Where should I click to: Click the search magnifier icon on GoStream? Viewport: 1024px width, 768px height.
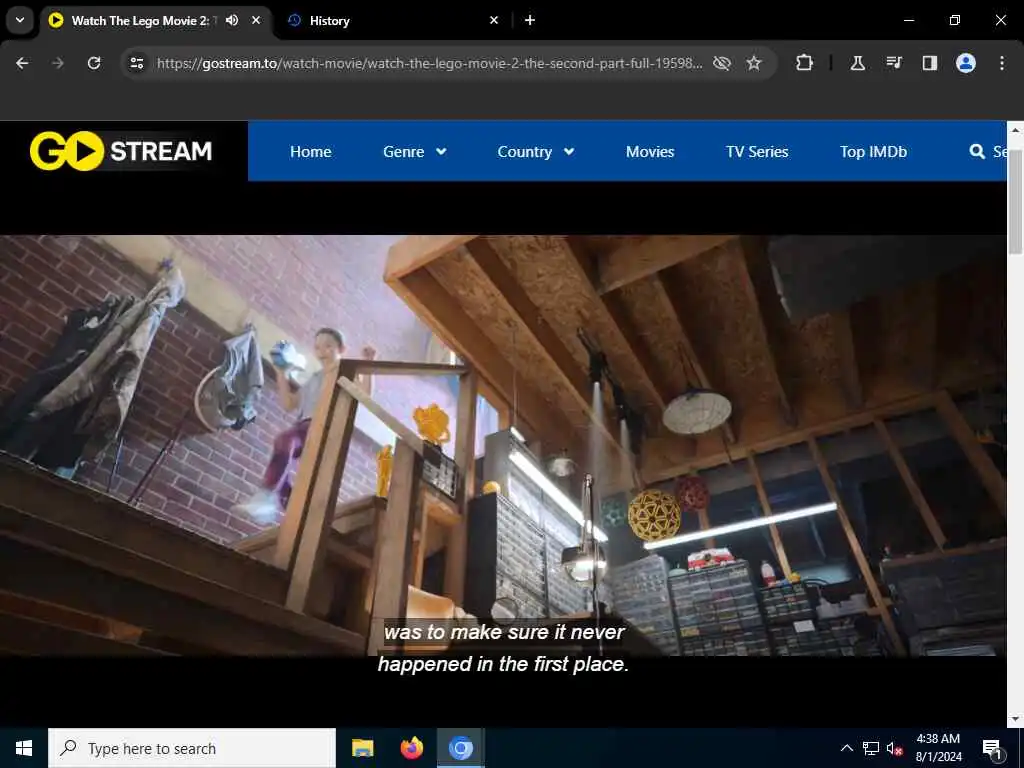pos(977,152)
